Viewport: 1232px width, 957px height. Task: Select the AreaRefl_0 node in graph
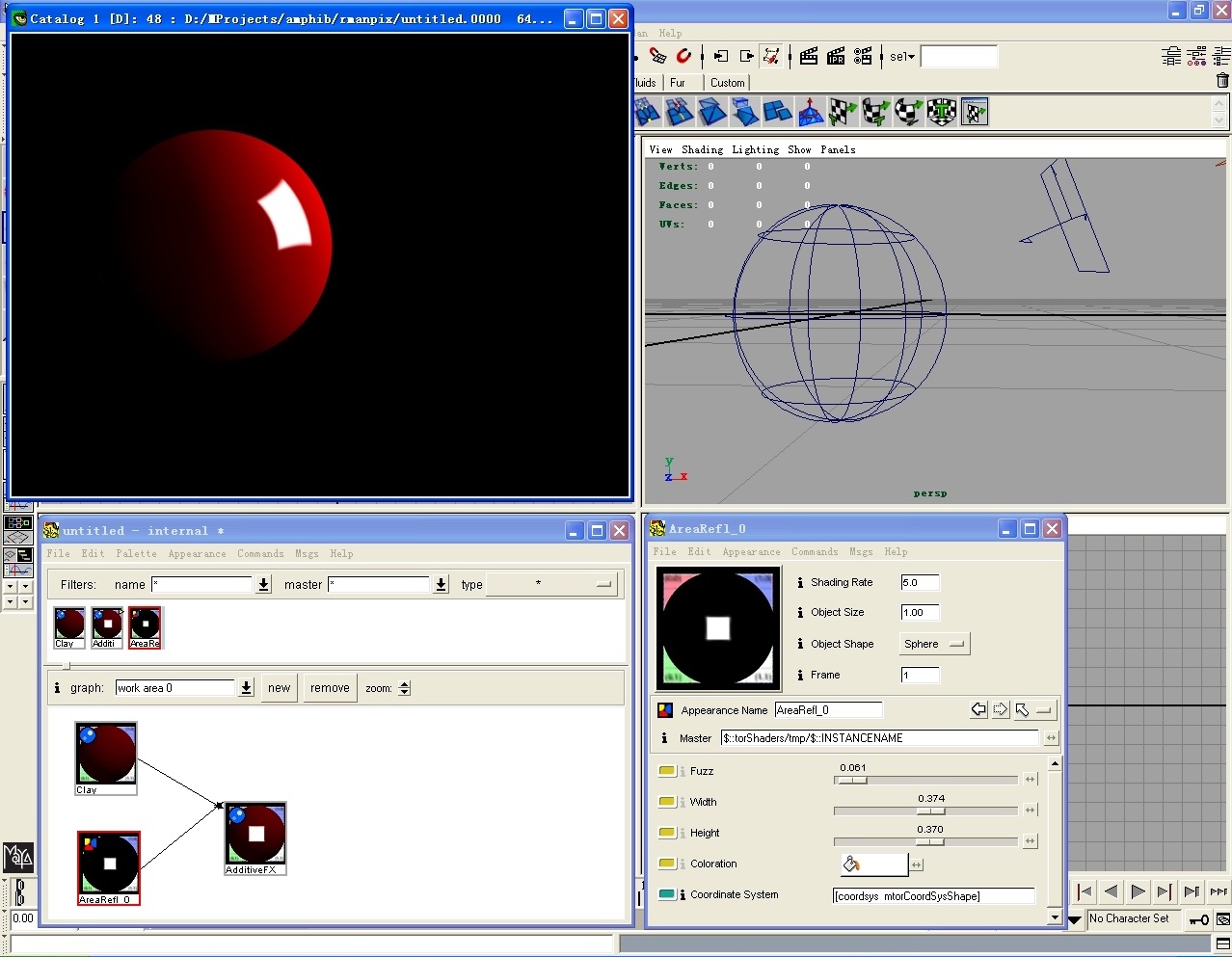pyautogui.click(x=109, y=866)
